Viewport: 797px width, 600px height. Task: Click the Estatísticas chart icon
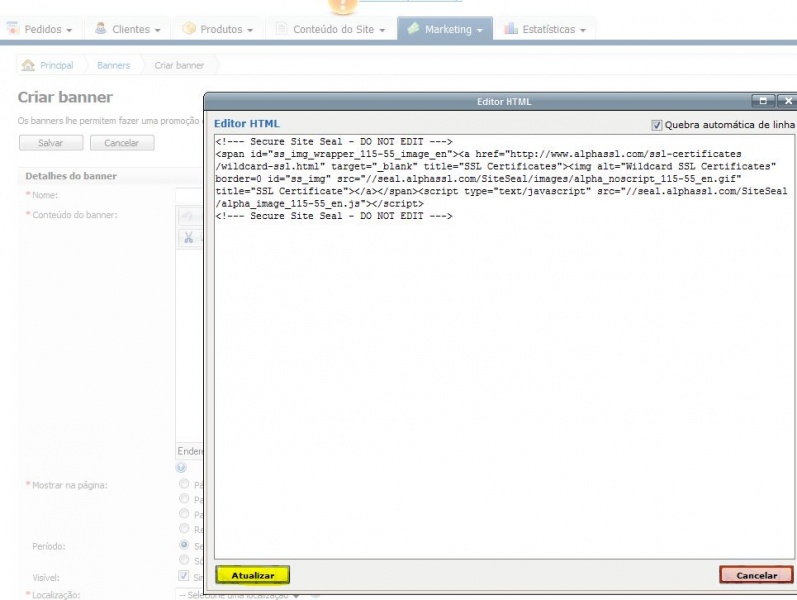click(x=511, y=28)
